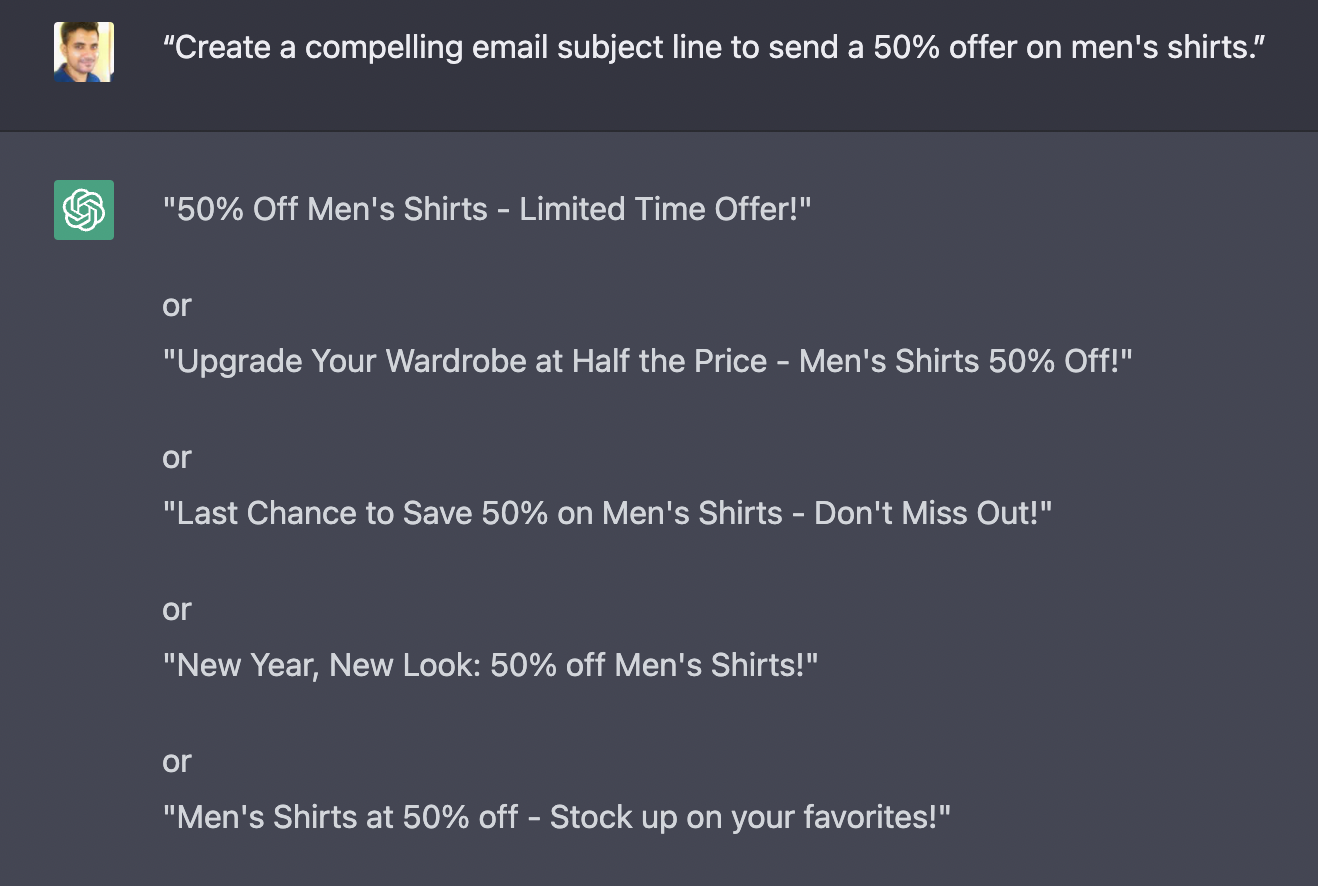Click "Men's Shirts at 50% off" in the last suggestion
The height and width of the screenshot is (886, 1318).
[346, 818]
